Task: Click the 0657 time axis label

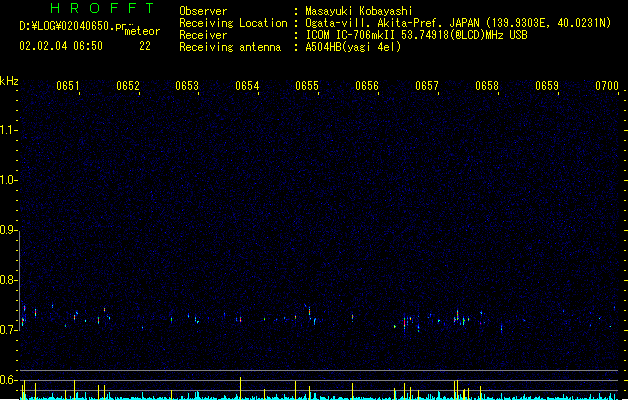Action: click(x=427, y=85)
